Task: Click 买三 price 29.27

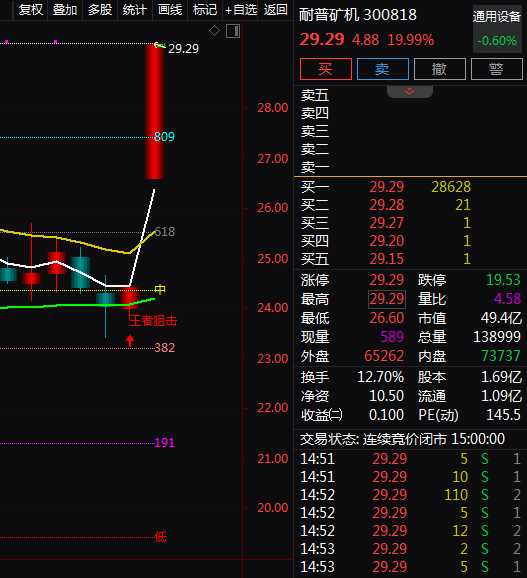Action: [x=387, y=223]
